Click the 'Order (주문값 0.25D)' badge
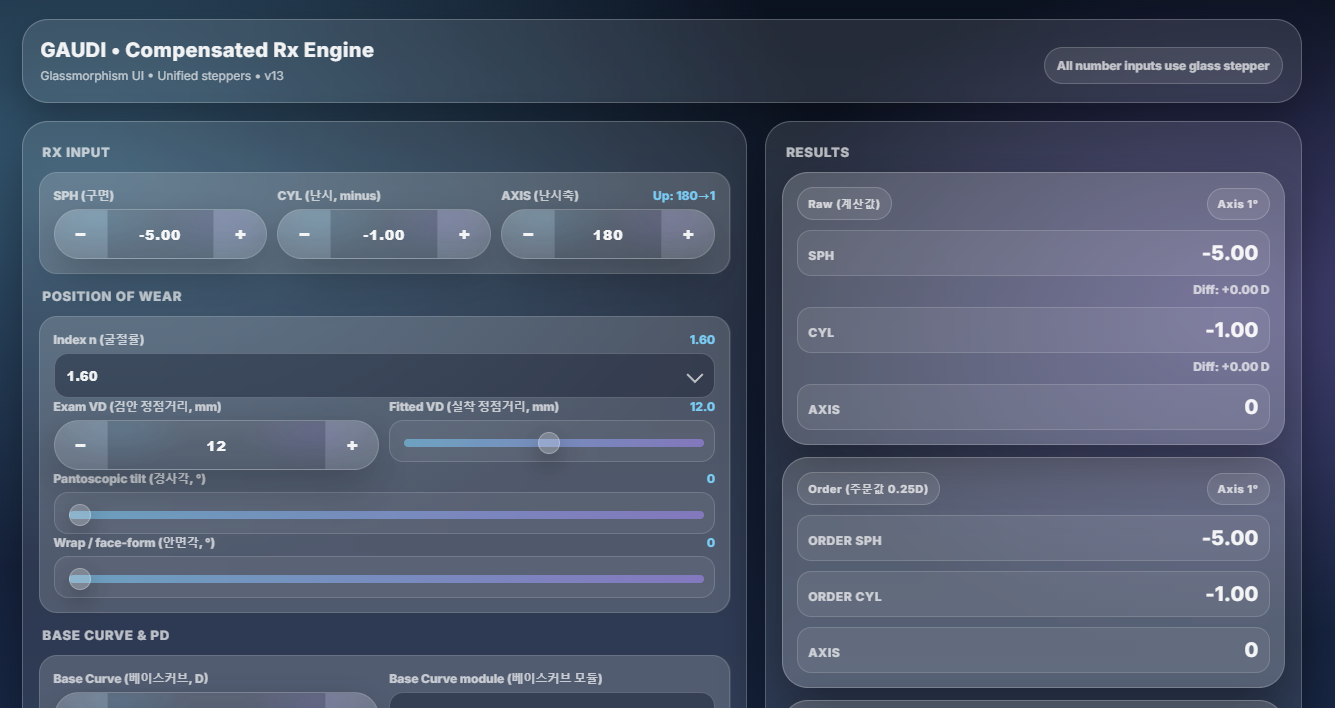This screenshot has width=1335, height=708. (x=868, y=489)
